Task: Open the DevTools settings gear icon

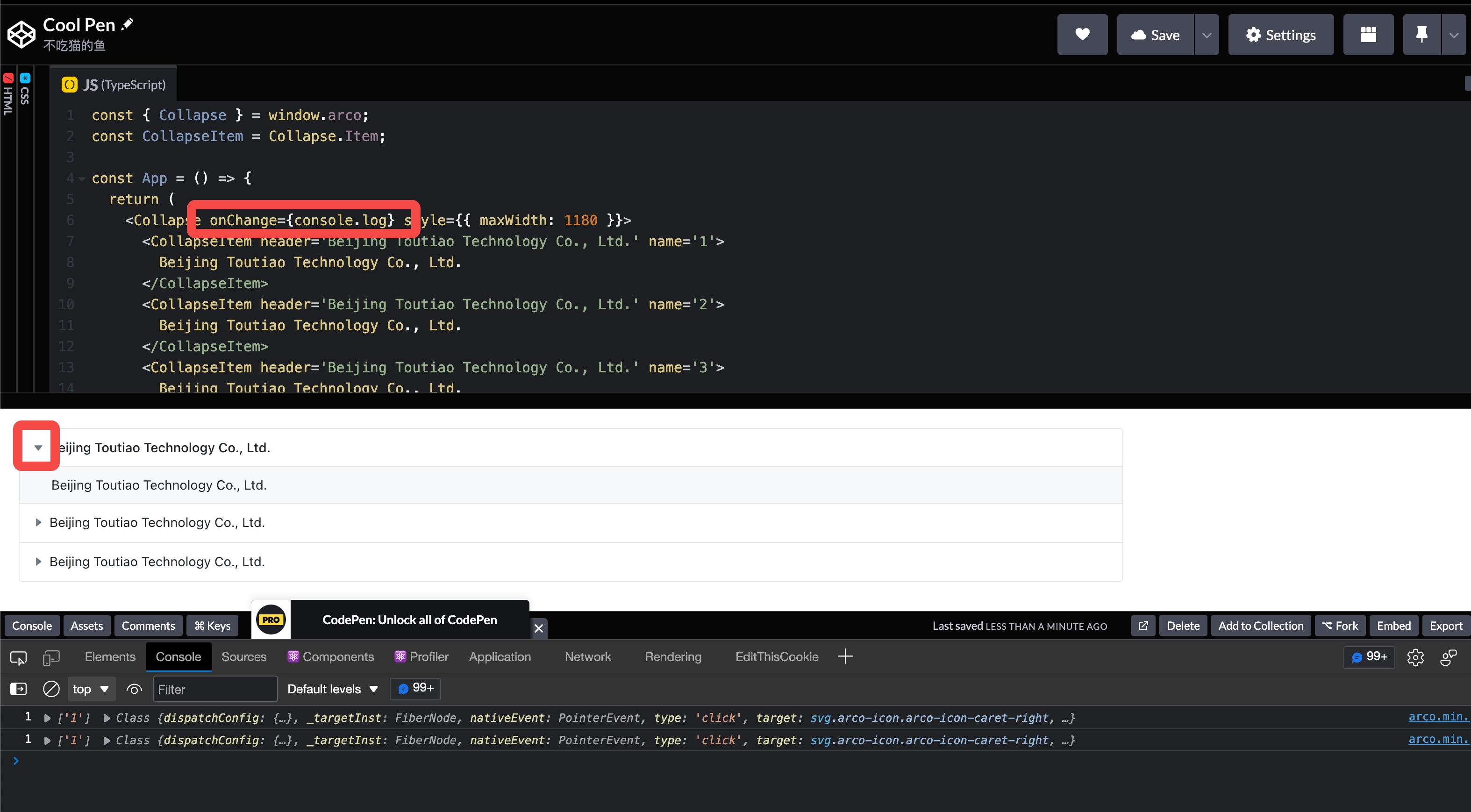Action: tap(1416, 657)
